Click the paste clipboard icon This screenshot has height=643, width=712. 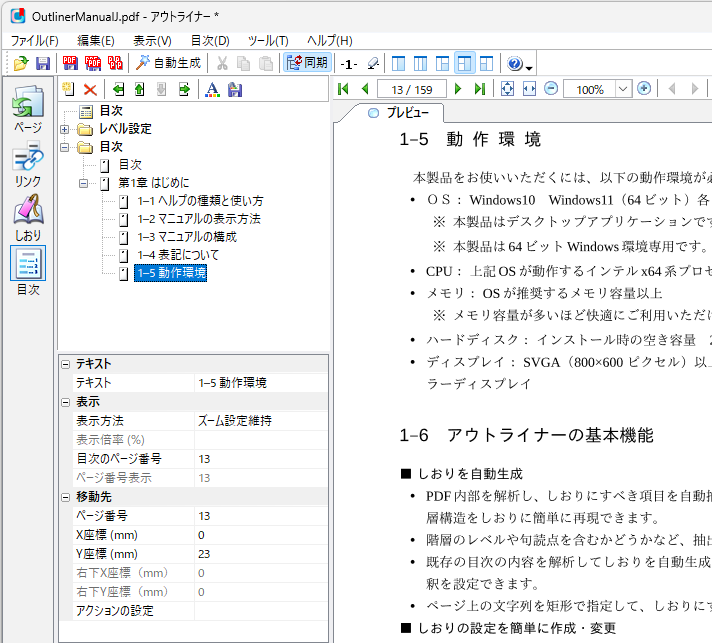[x=266, y=63]
